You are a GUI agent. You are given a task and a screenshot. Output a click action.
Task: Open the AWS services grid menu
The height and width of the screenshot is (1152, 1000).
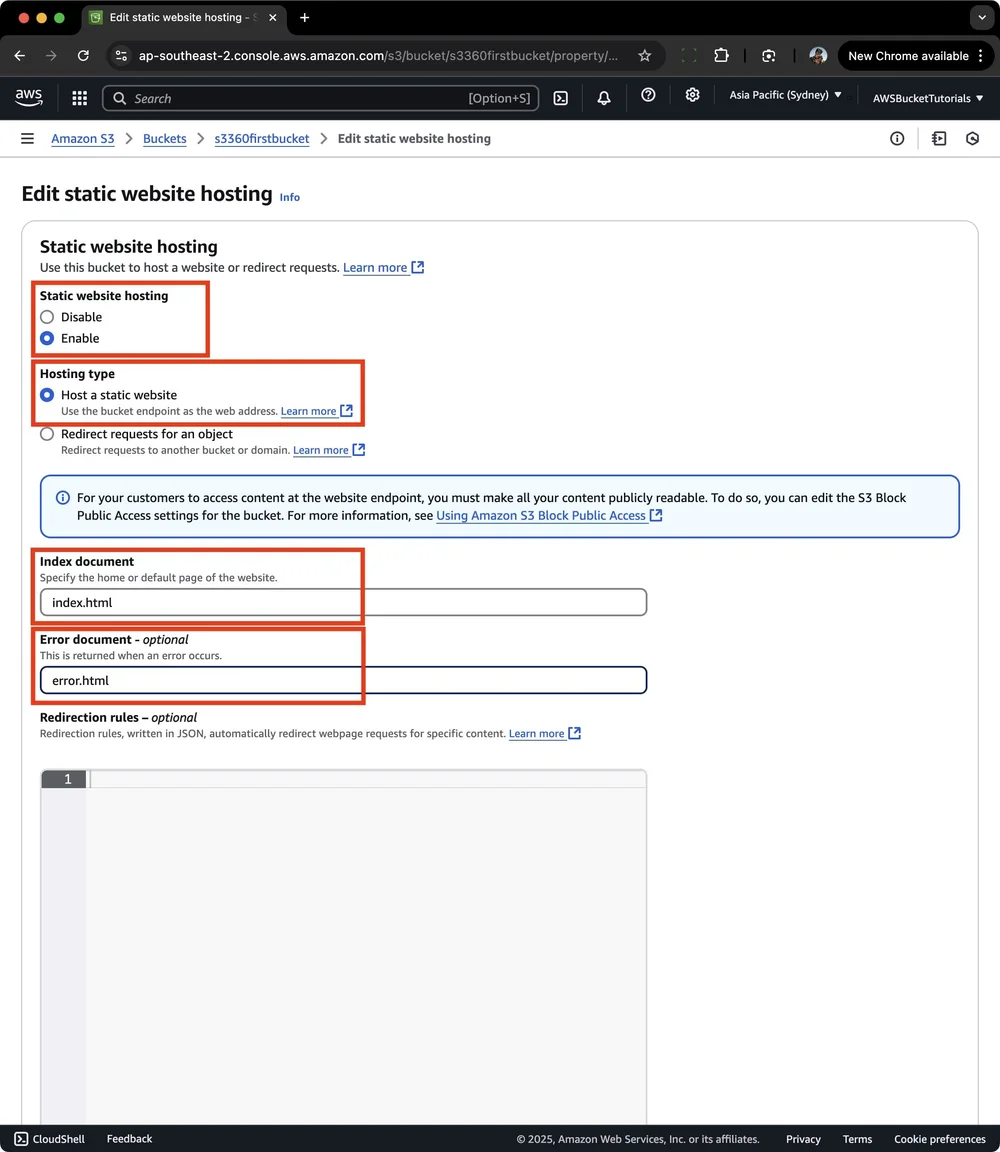click(79, 98)
